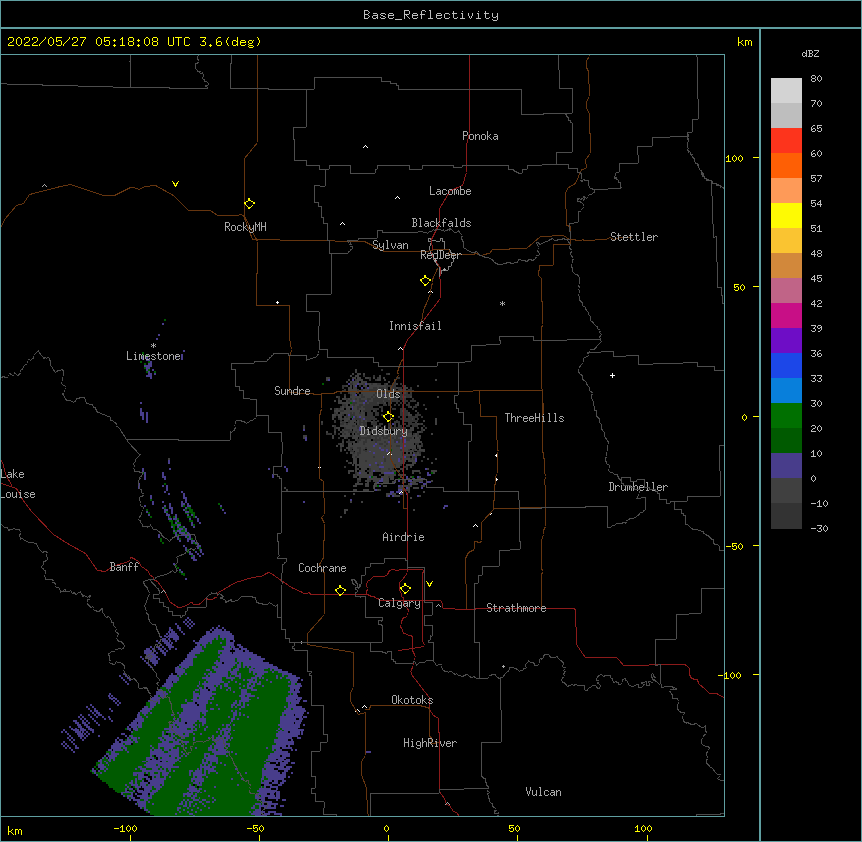862x842 pixels.
Task: Click the Stettler label
Action: (634, 237)
